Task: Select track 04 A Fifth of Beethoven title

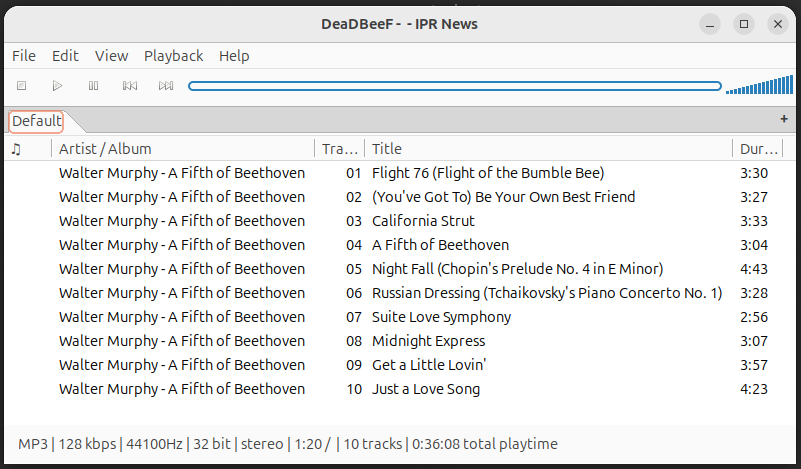Action: click(x=440, y=245)
